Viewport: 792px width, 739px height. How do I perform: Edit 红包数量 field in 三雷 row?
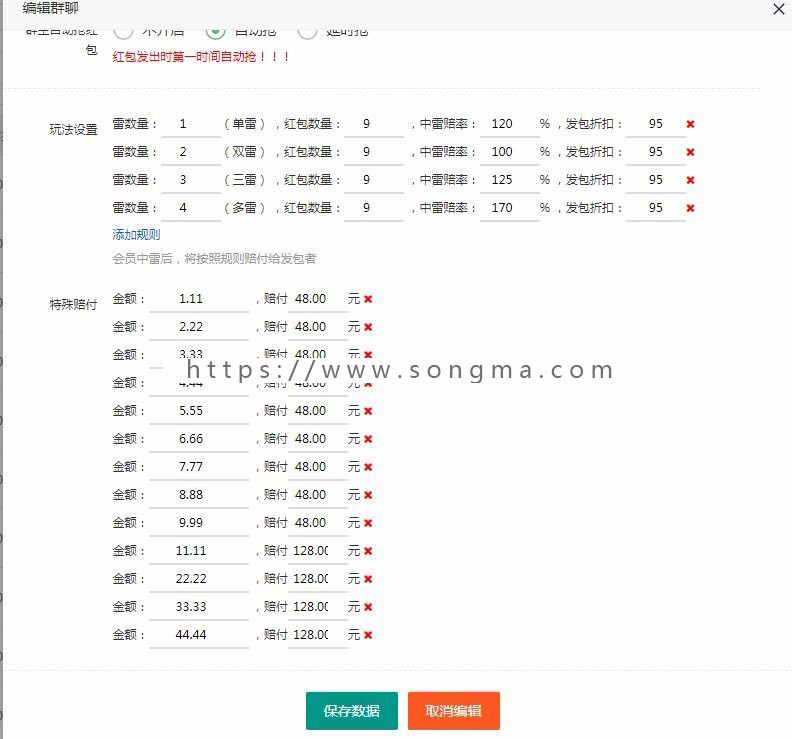[374, 180]
